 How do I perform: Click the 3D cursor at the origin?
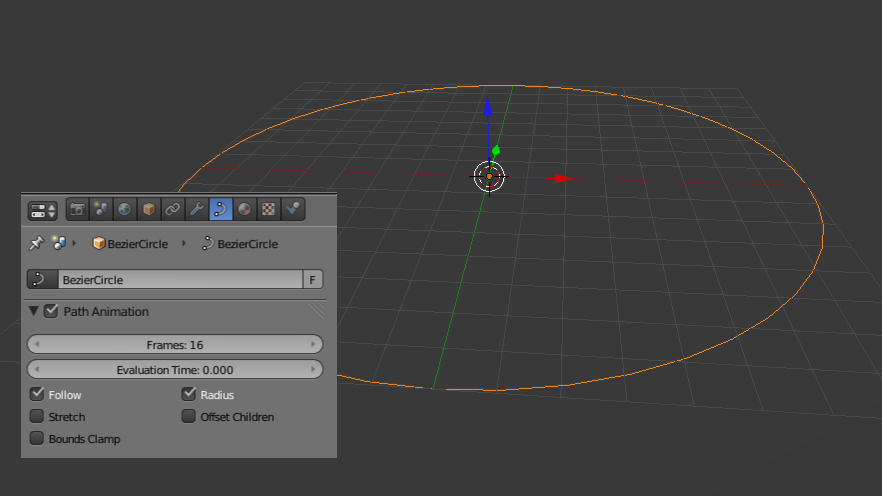click(489, 177)
